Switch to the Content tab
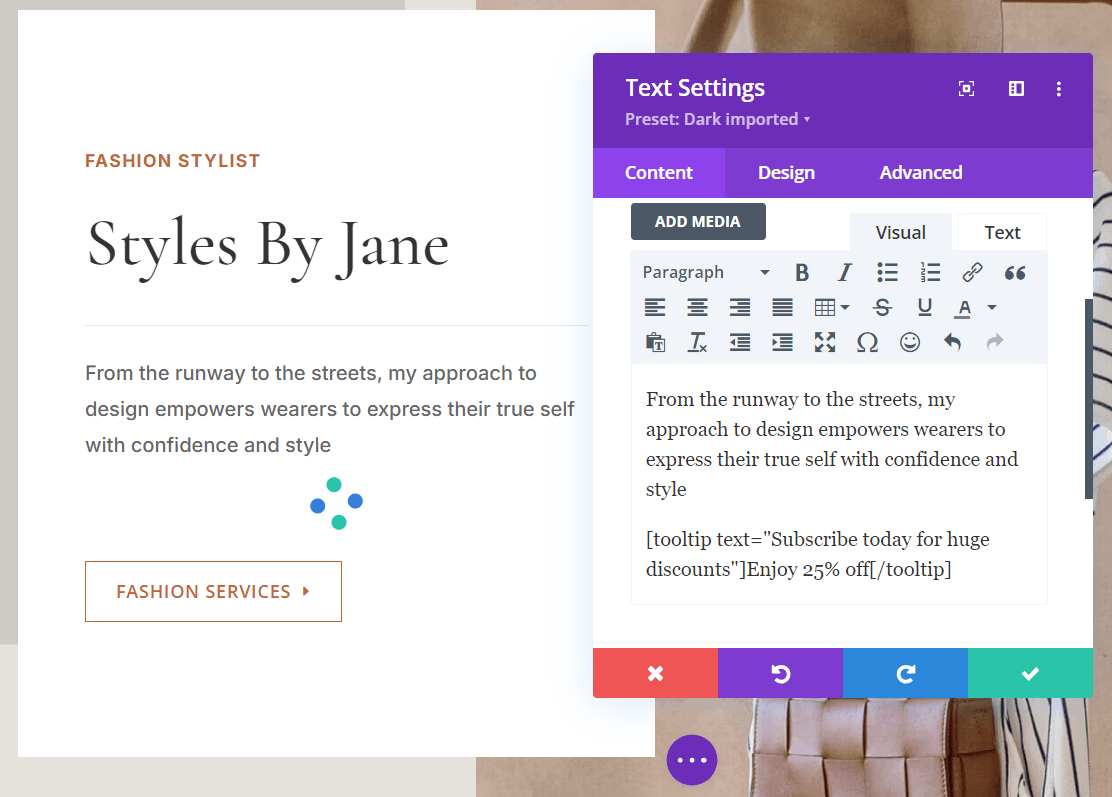The image size is (1112, 797). [x=658, y=172]
